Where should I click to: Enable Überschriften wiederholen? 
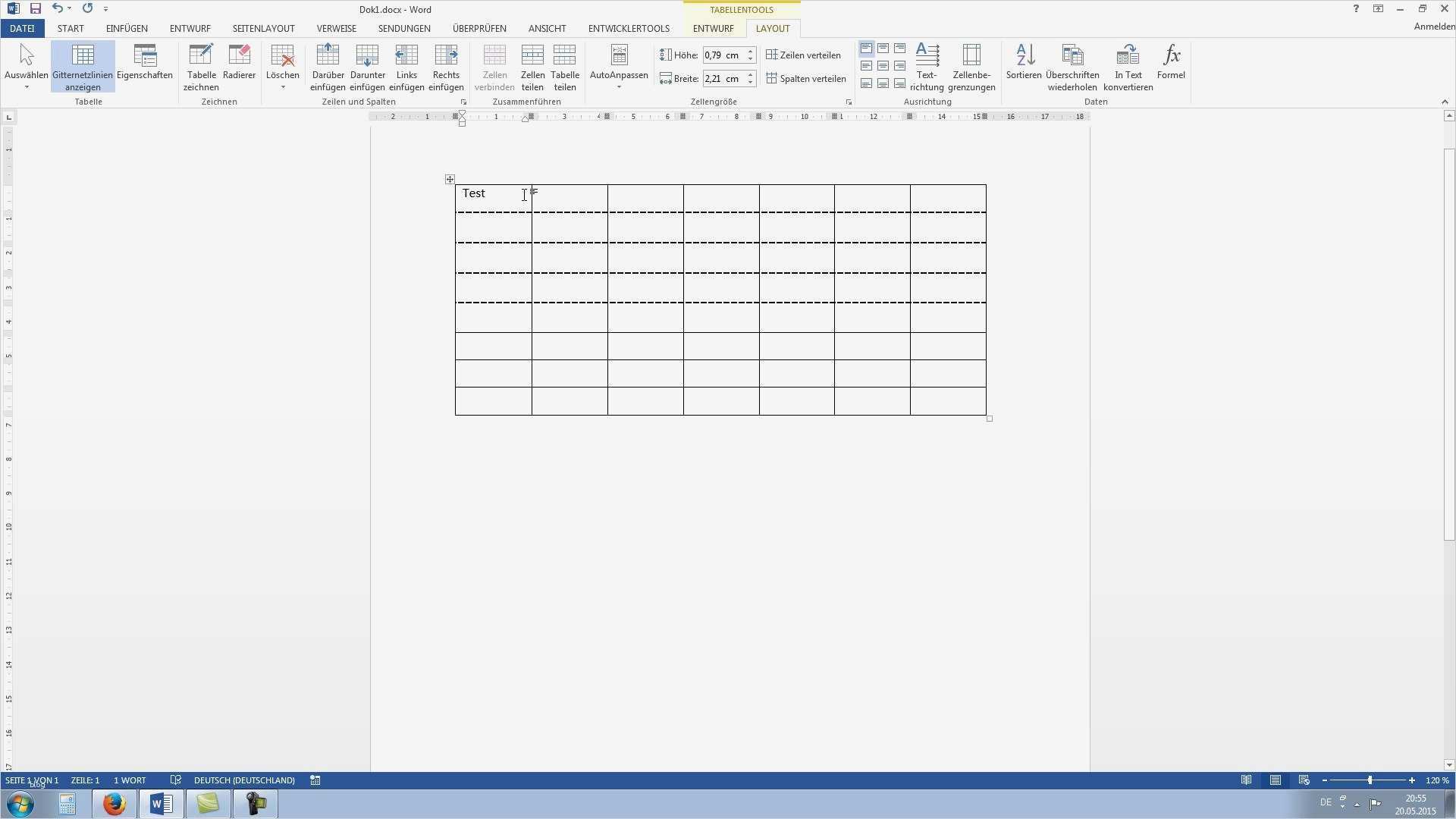click(1072, 67)
